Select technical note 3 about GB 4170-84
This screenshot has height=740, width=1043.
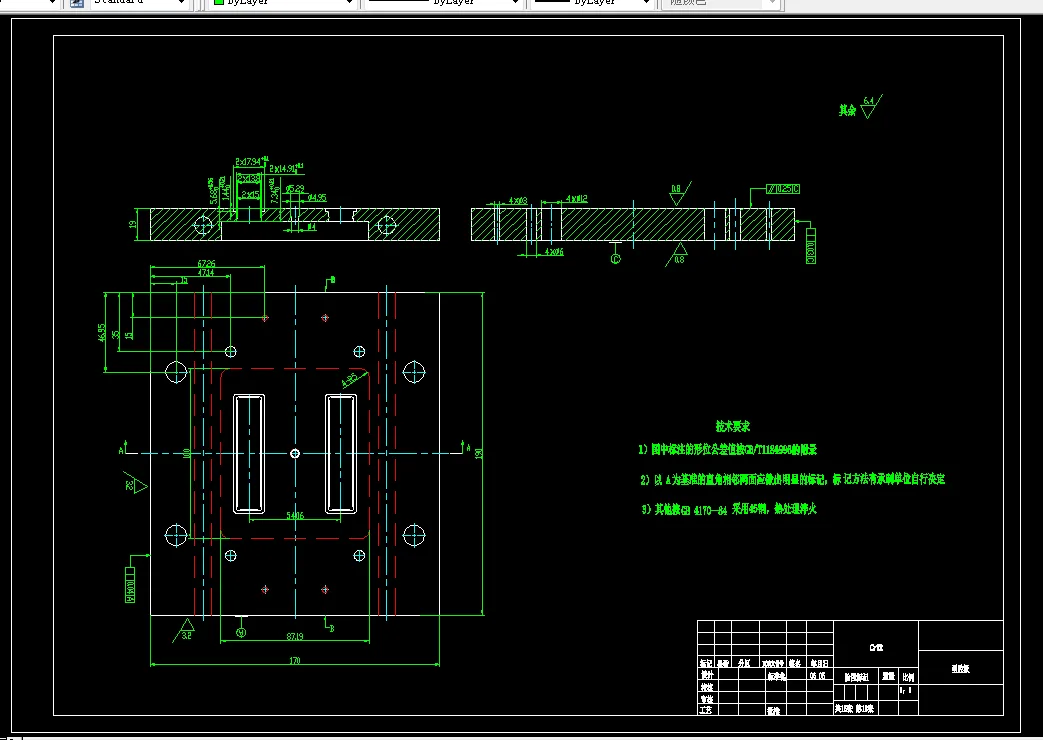point(728,510)
